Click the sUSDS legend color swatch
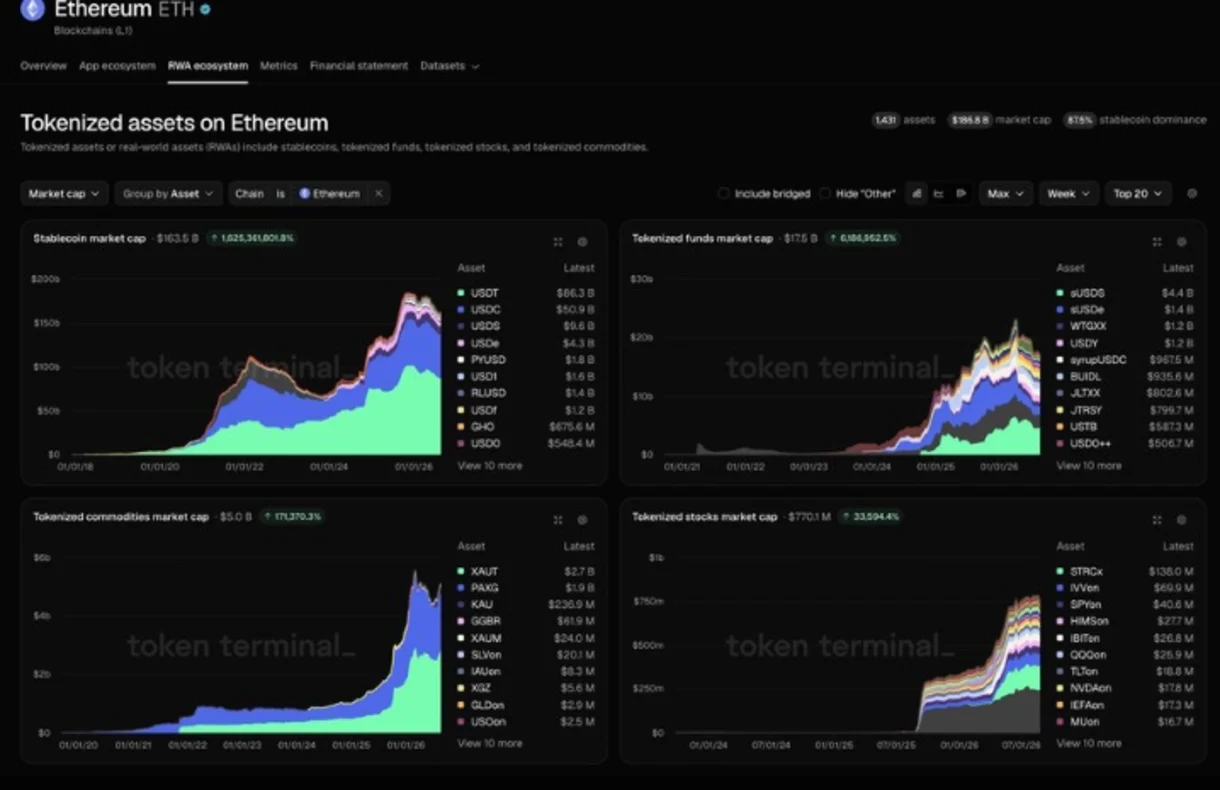The width and height of the screenshot is (1220, 790). (1060, 293)
